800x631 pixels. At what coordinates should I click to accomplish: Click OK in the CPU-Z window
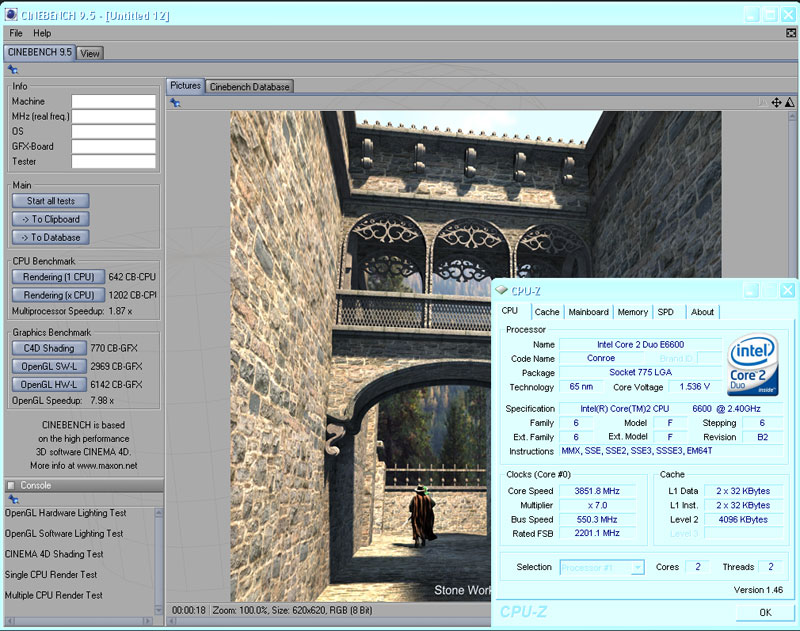point(765,612)
